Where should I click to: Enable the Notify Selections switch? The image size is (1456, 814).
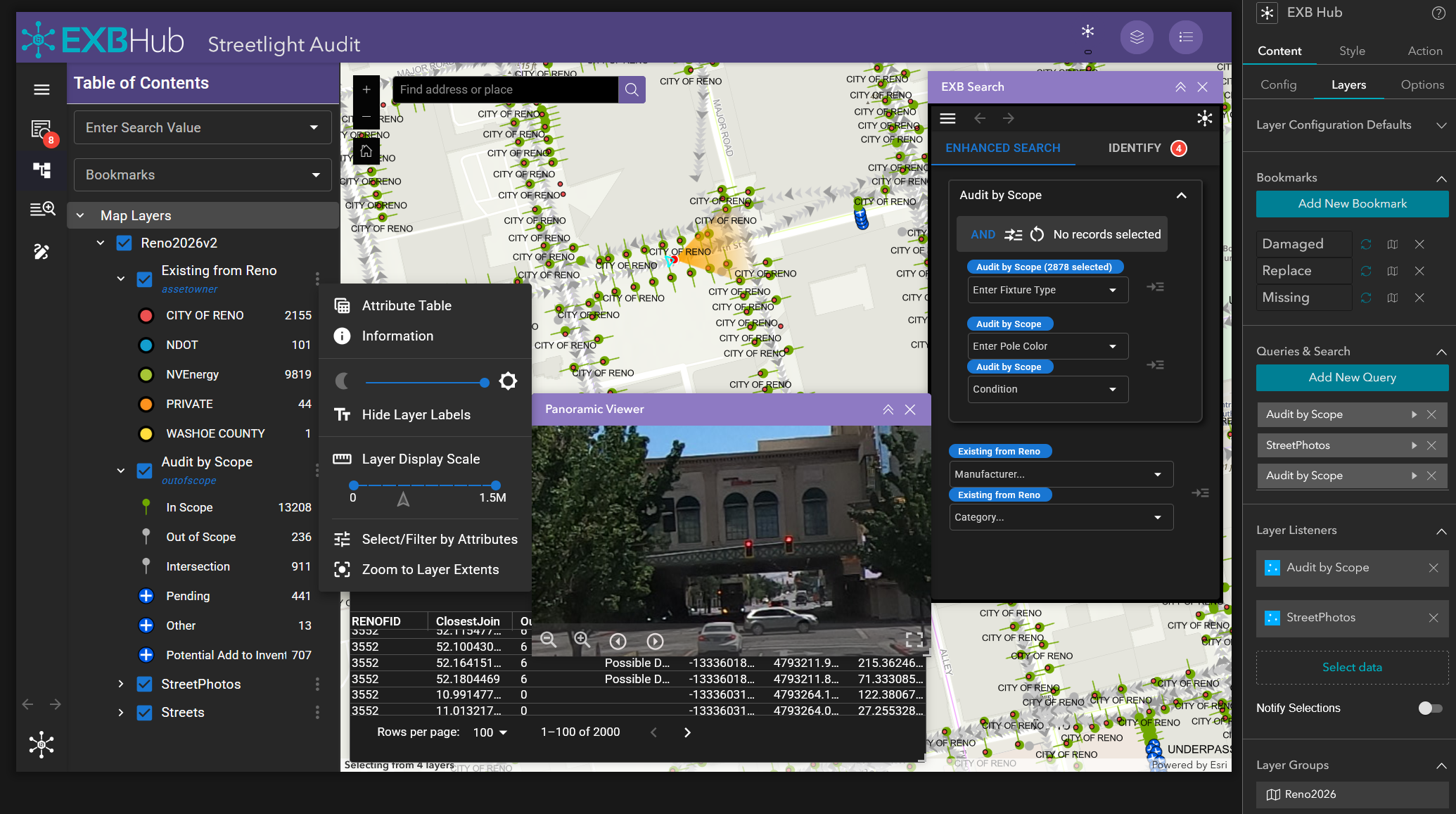pos(1429,708)
